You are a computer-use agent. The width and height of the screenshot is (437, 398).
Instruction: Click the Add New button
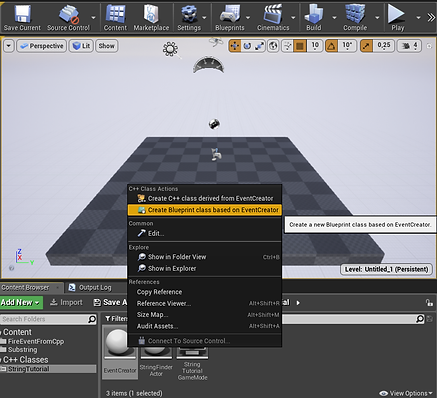tap(21, 303)
